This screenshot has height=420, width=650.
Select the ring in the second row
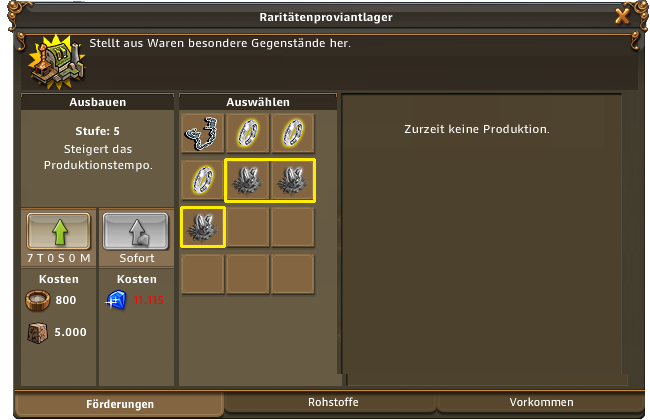tap(203, 180)
